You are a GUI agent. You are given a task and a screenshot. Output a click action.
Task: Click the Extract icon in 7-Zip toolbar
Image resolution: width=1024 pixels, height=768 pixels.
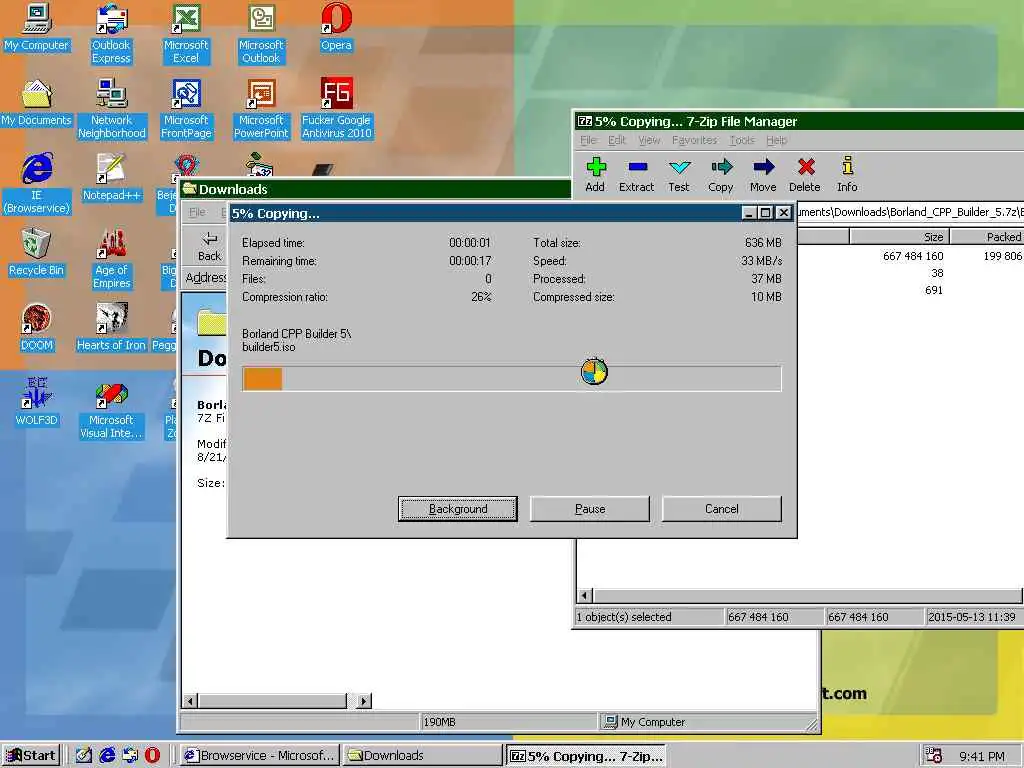point(636,174)
